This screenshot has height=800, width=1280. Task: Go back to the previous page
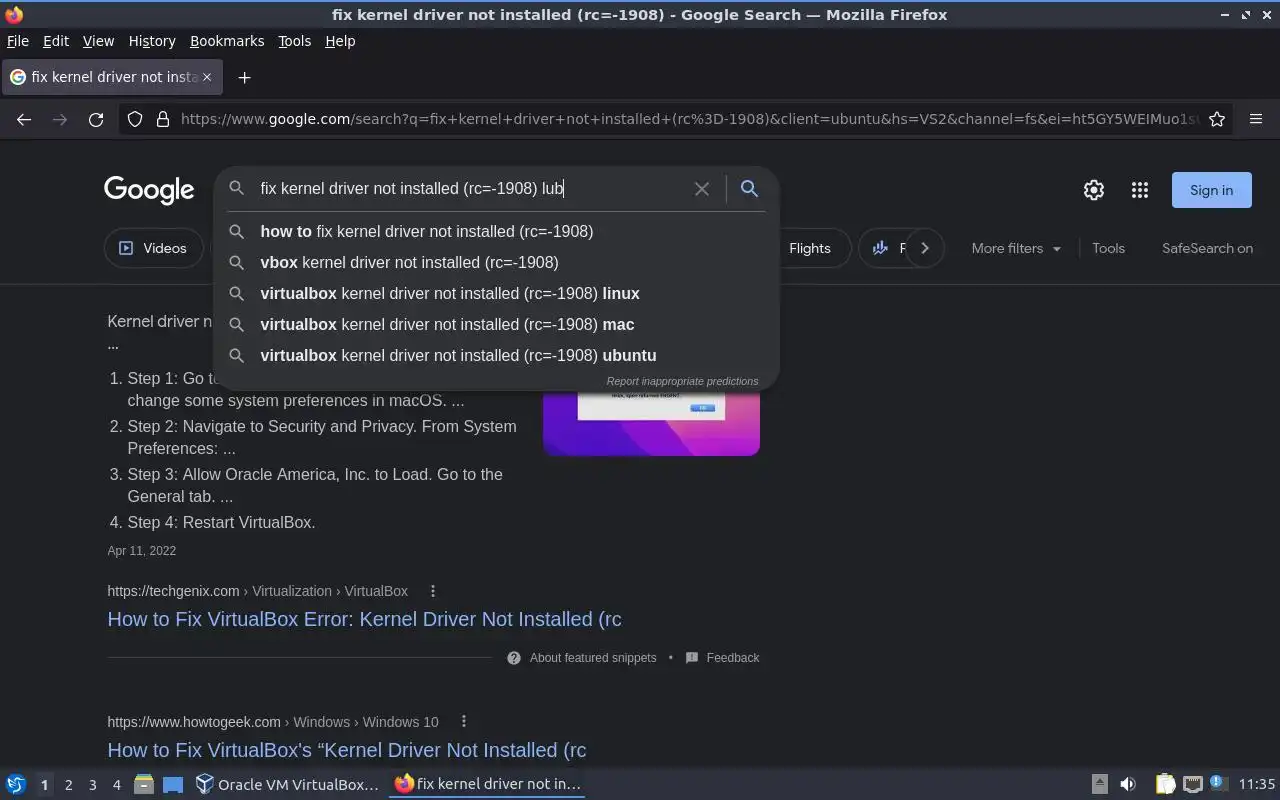(x=24, y=119)
